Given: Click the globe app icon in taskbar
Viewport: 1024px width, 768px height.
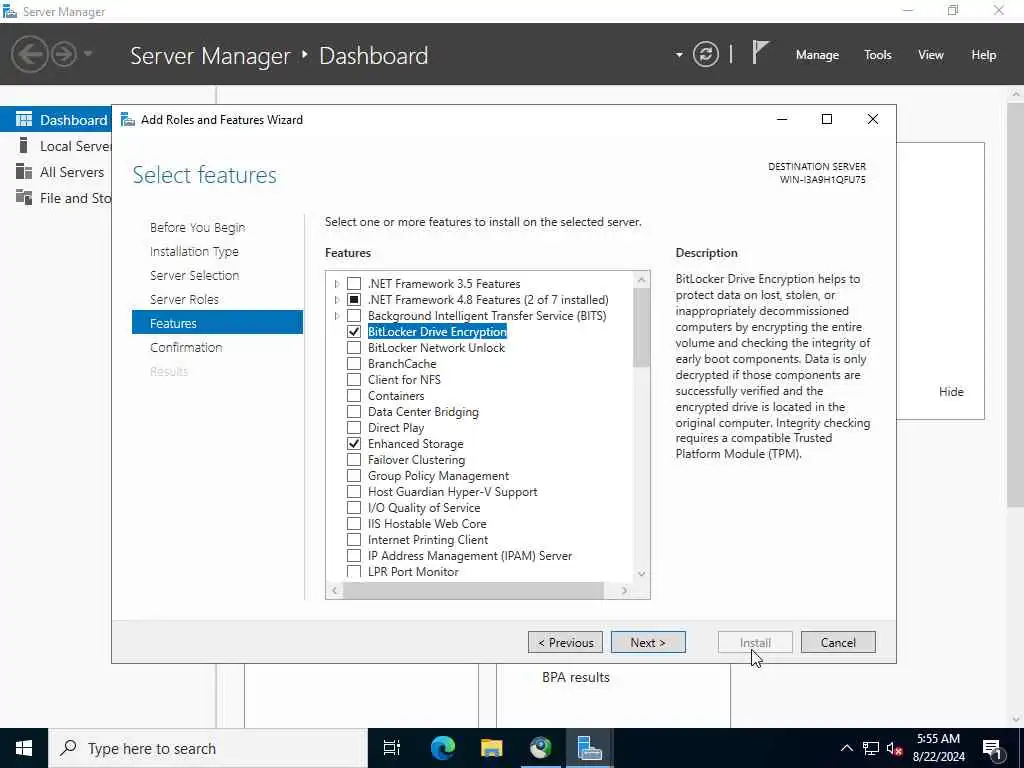Looking at the screenshot, I should point(540,748).
